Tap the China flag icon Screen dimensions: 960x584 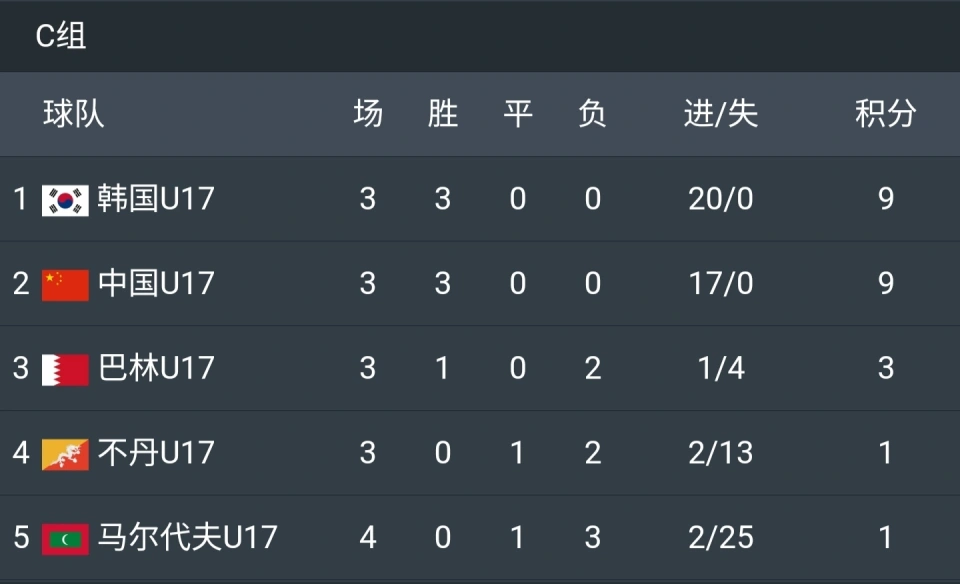pos(65,285)
